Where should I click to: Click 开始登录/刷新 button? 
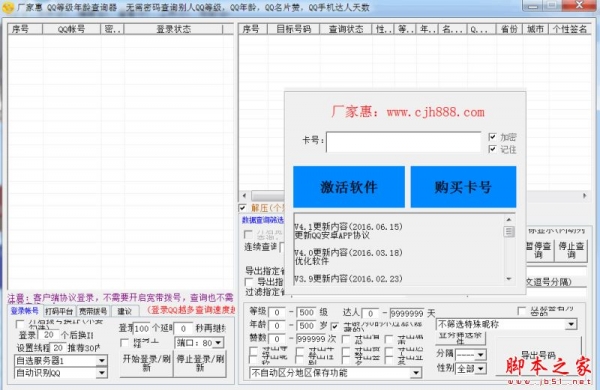pos(146,363)
